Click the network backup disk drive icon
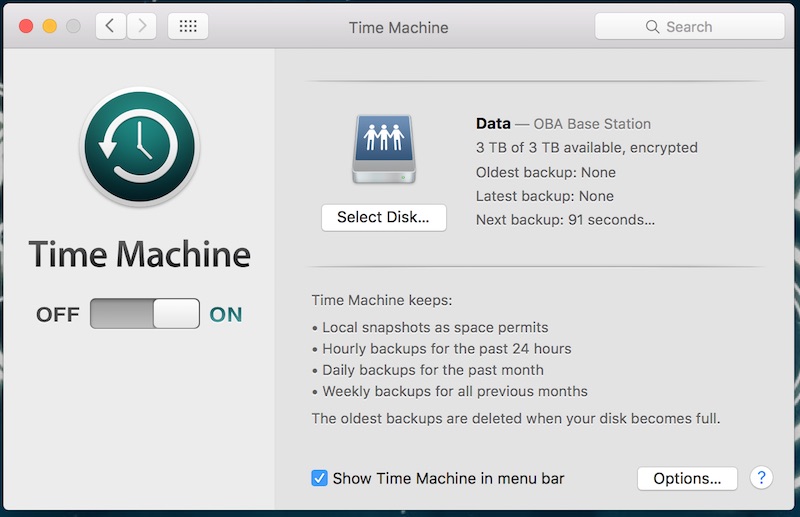This screenshot has width=800, height=517. [383, 148]
